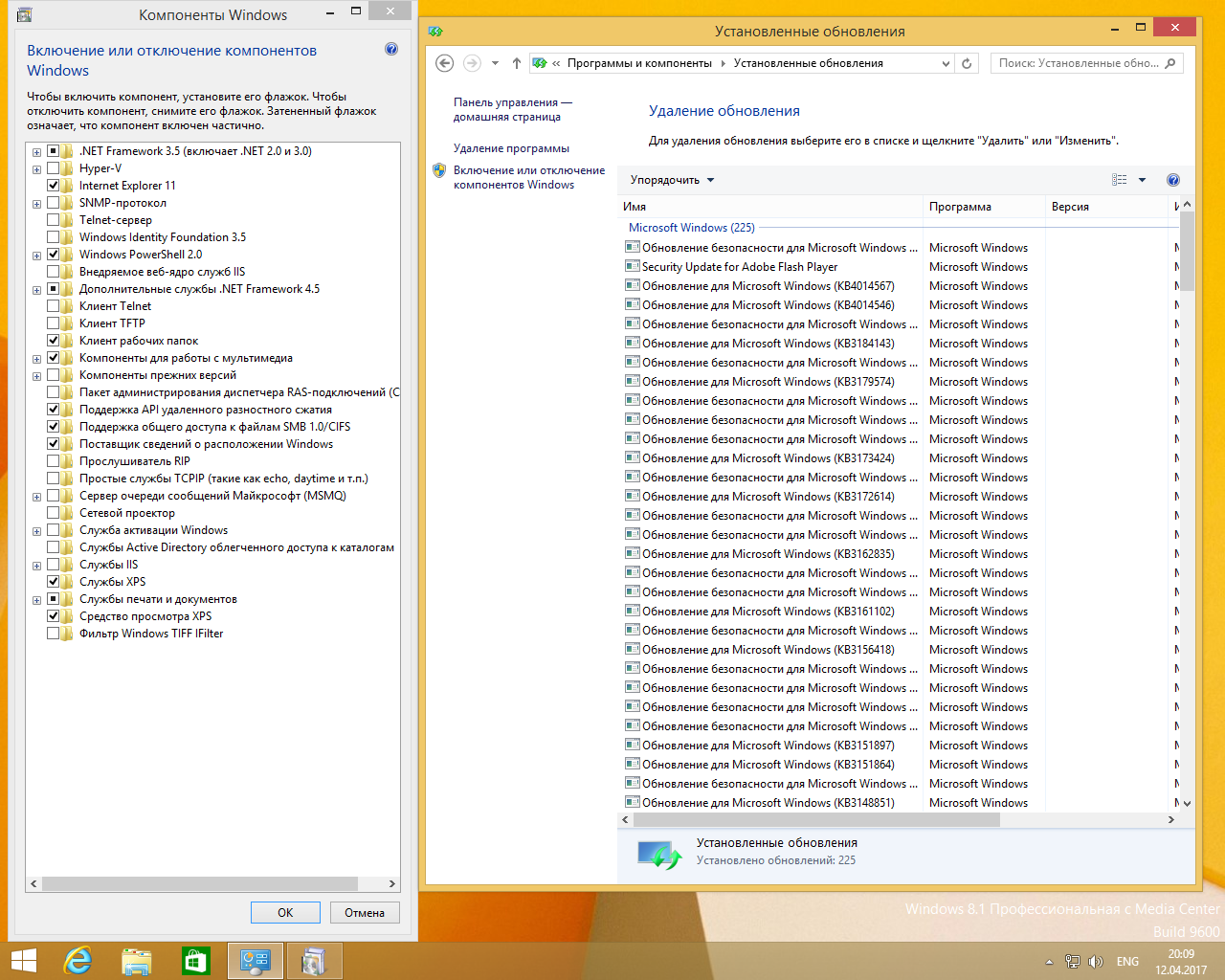Open Internet Explorer from taskbar
This screenshot has width=1225, height=980.
pos(78,961)
